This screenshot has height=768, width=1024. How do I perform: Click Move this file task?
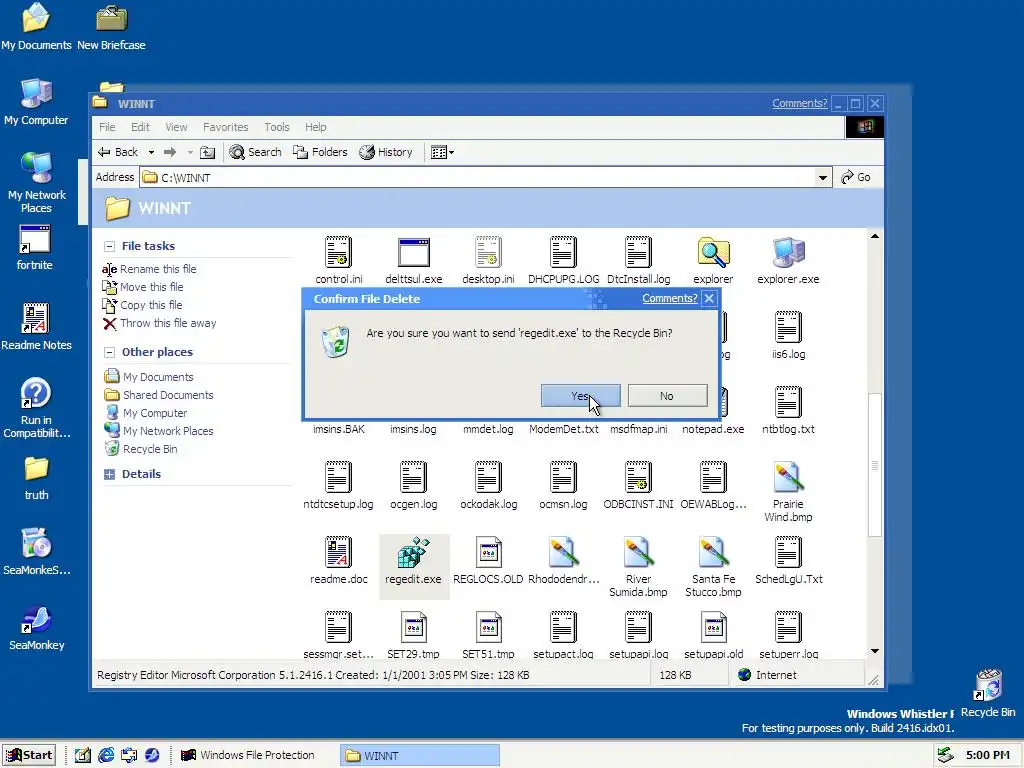(143, 287)
